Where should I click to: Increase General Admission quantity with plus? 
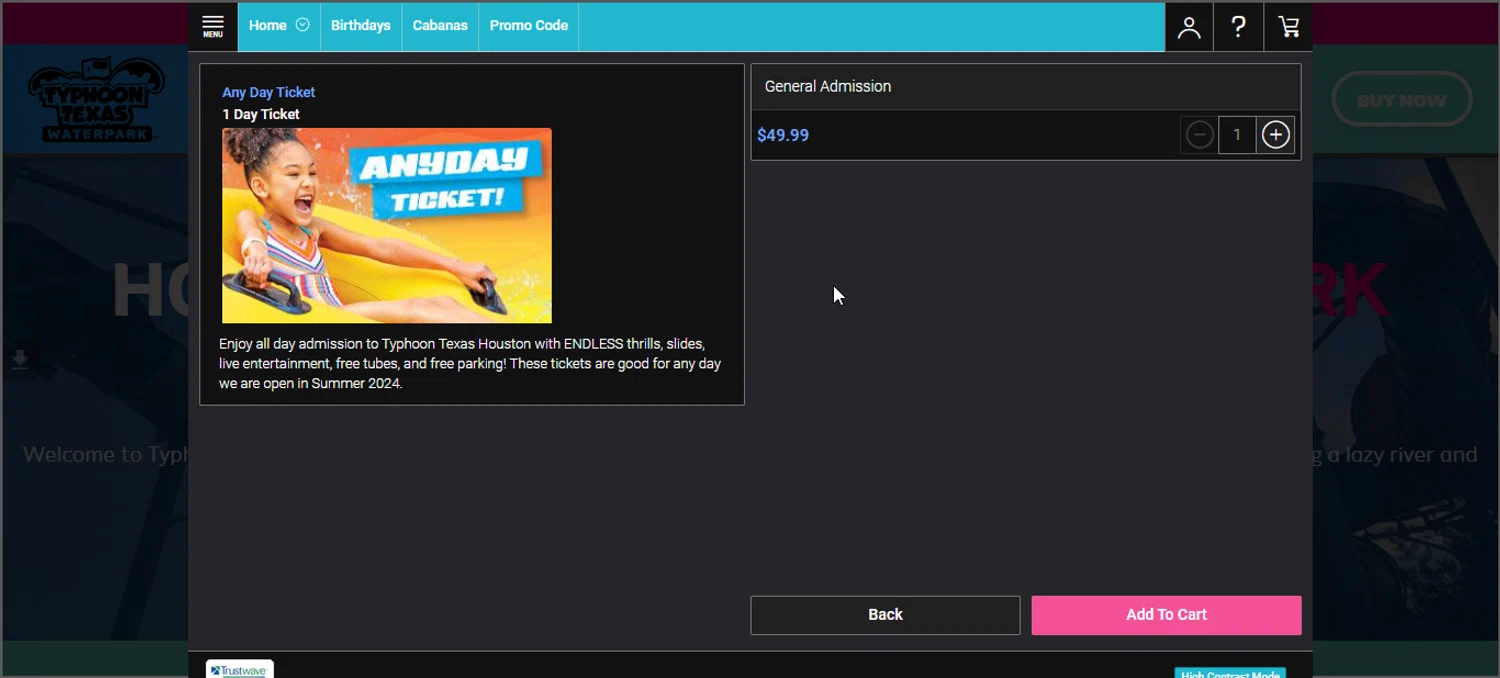1275,135
